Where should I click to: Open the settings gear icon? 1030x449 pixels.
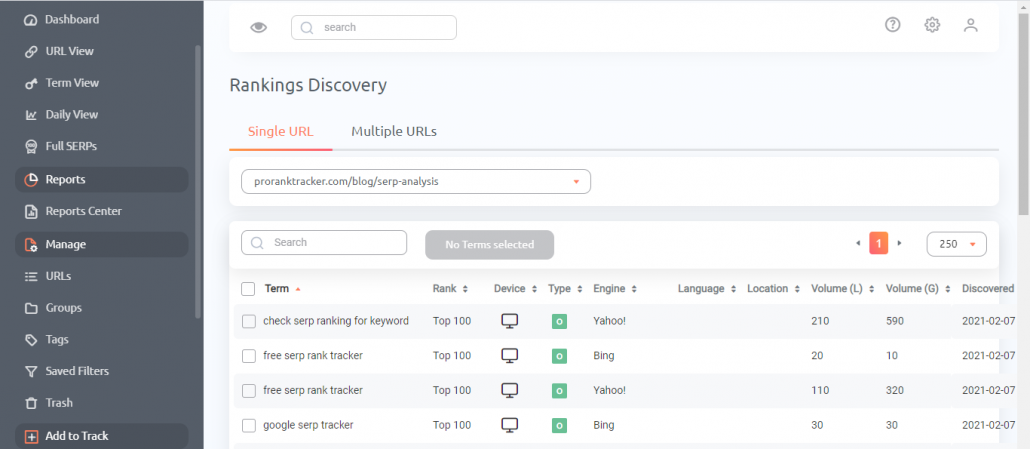coord(931,25)
